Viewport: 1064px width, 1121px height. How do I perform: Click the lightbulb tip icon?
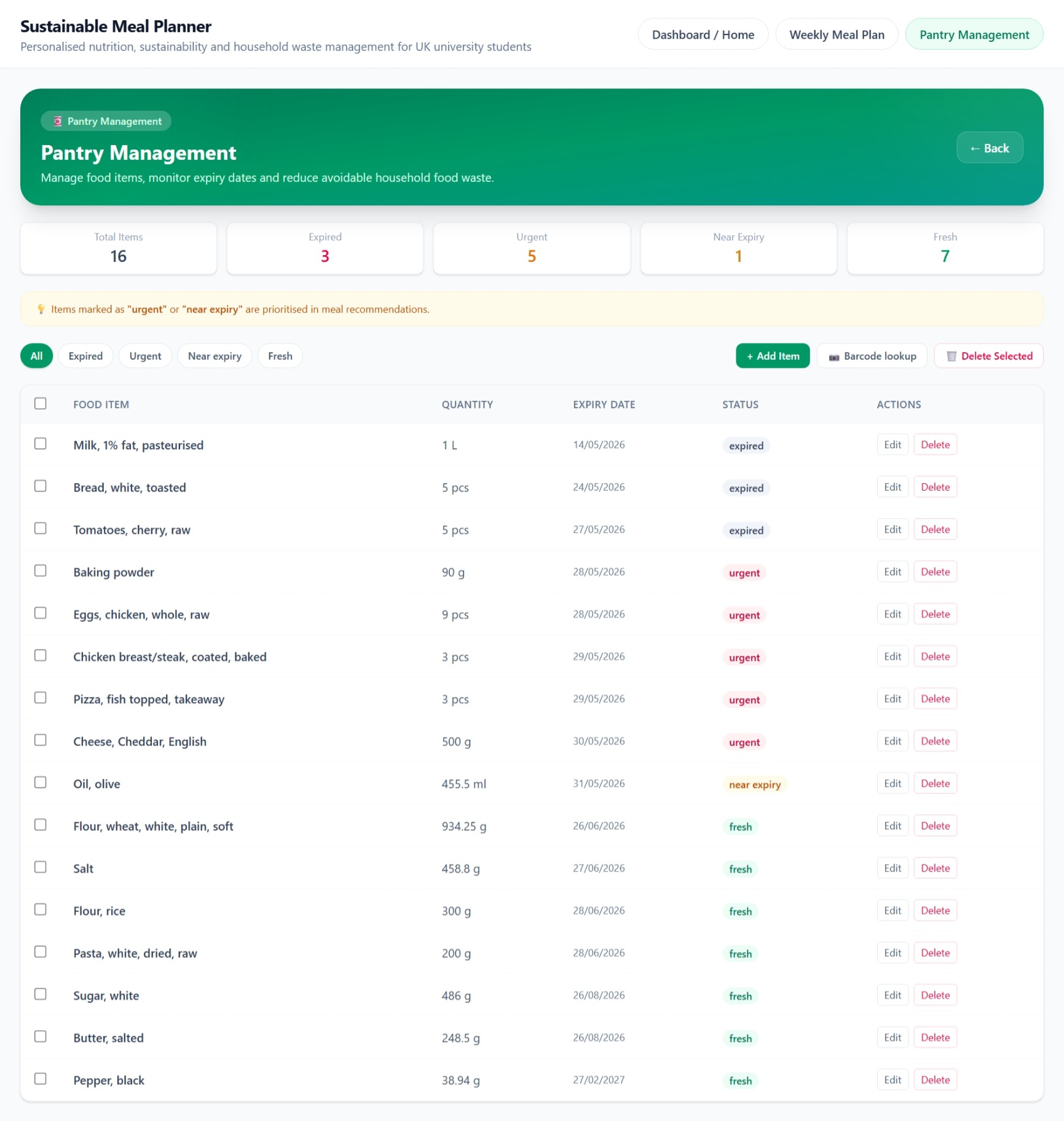click(41, 309)
